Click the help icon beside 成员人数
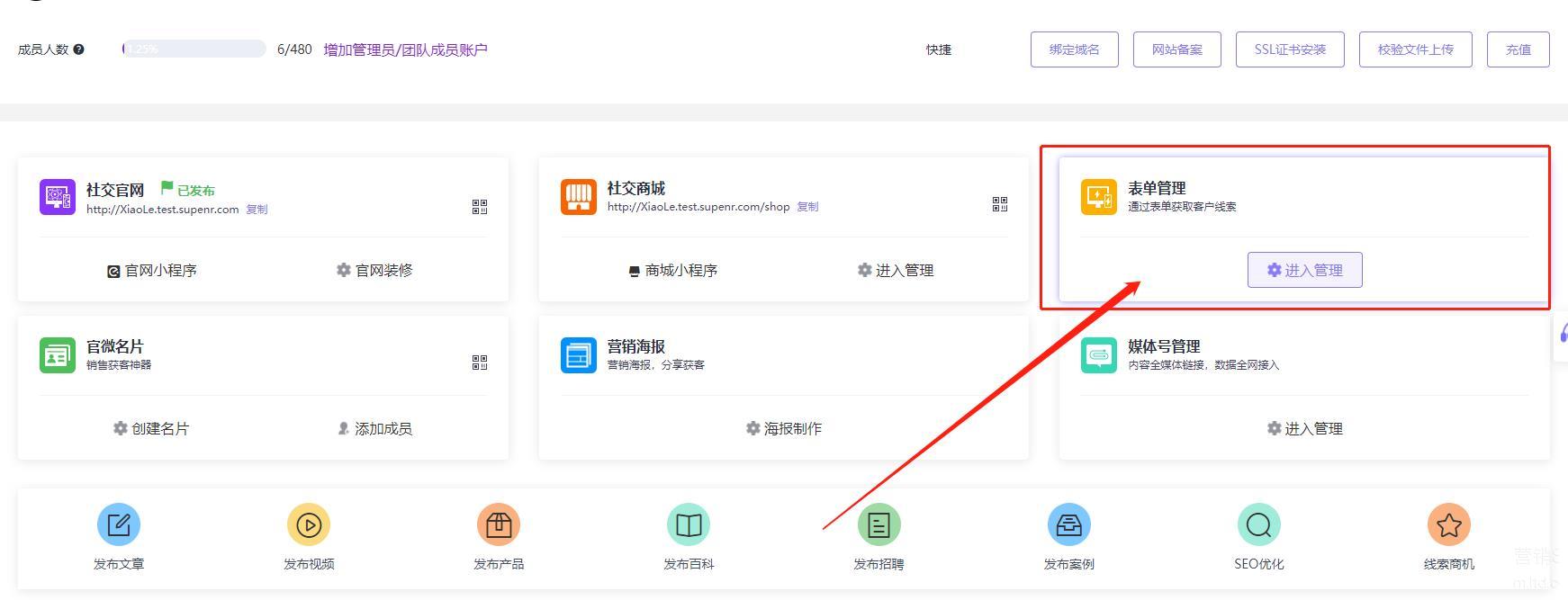Viewport: 1568px width, 600px height. coord(79,49)
